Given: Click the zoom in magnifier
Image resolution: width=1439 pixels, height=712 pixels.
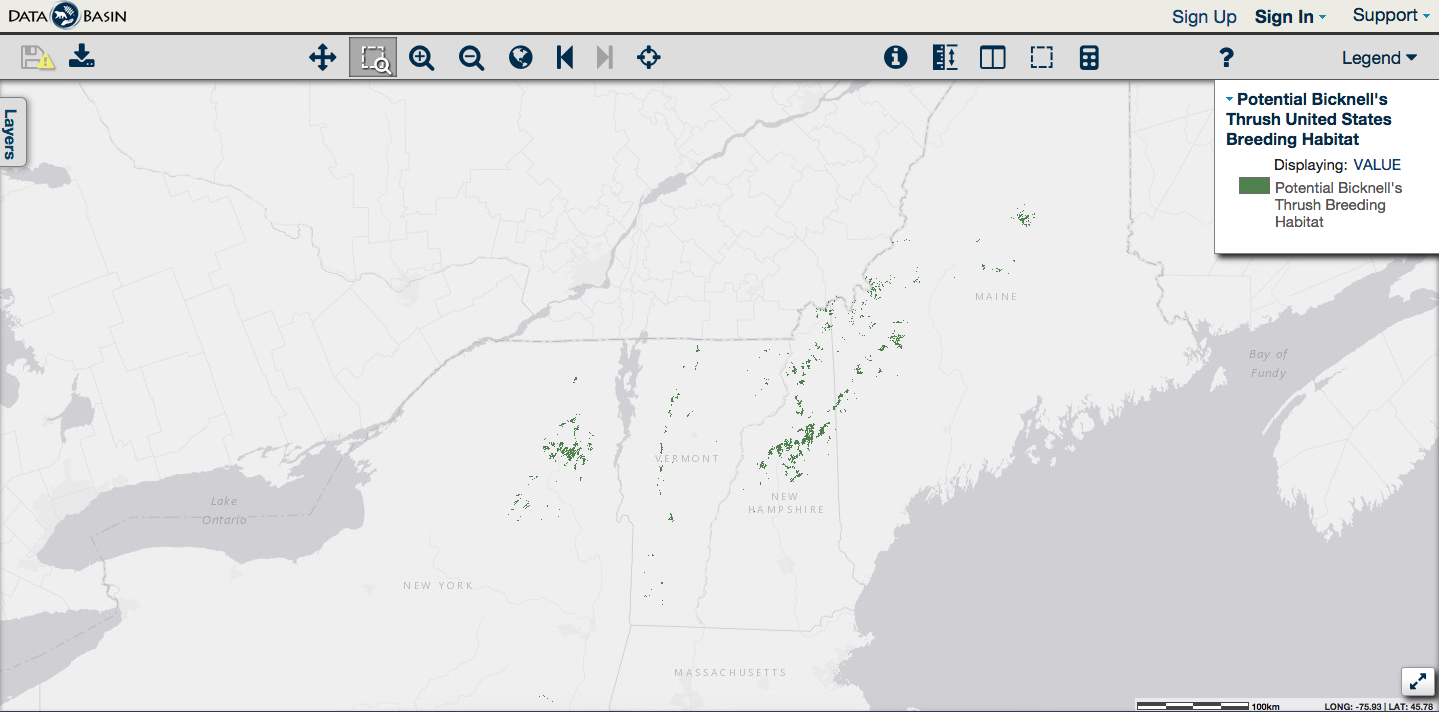Looking at the screenshot, I should coord(422,58).
